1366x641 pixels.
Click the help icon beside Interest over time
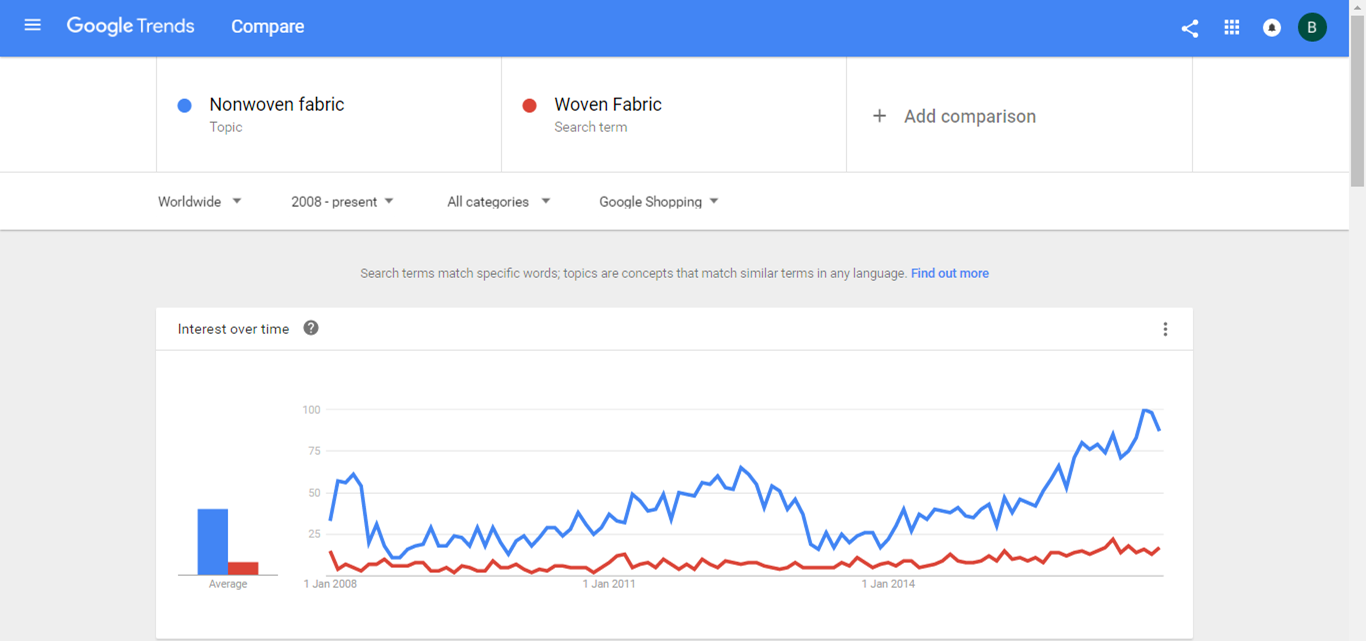[311, 328]
